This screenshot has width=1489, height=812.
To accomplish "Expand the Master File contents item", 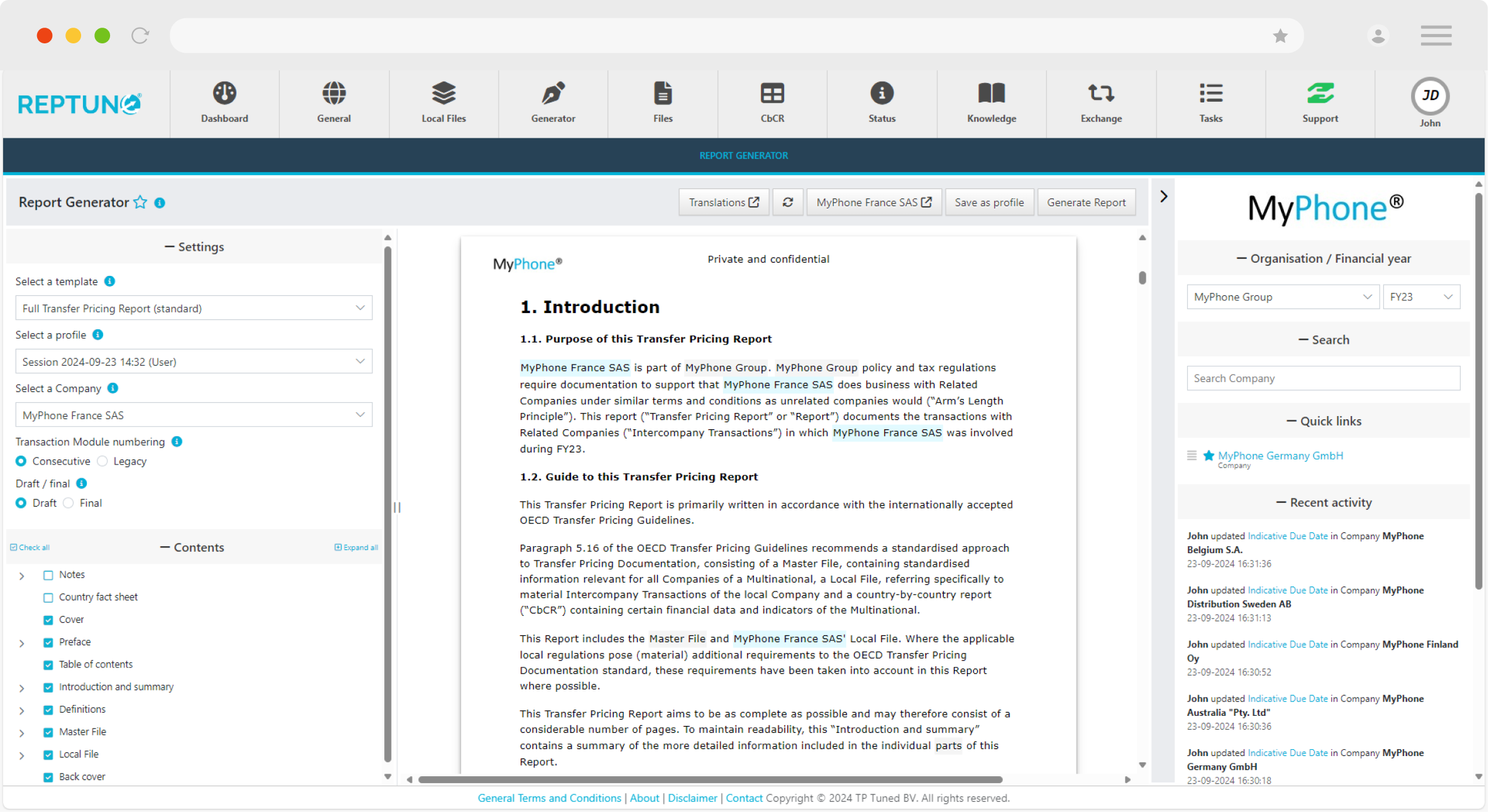I will pos(22,733).
